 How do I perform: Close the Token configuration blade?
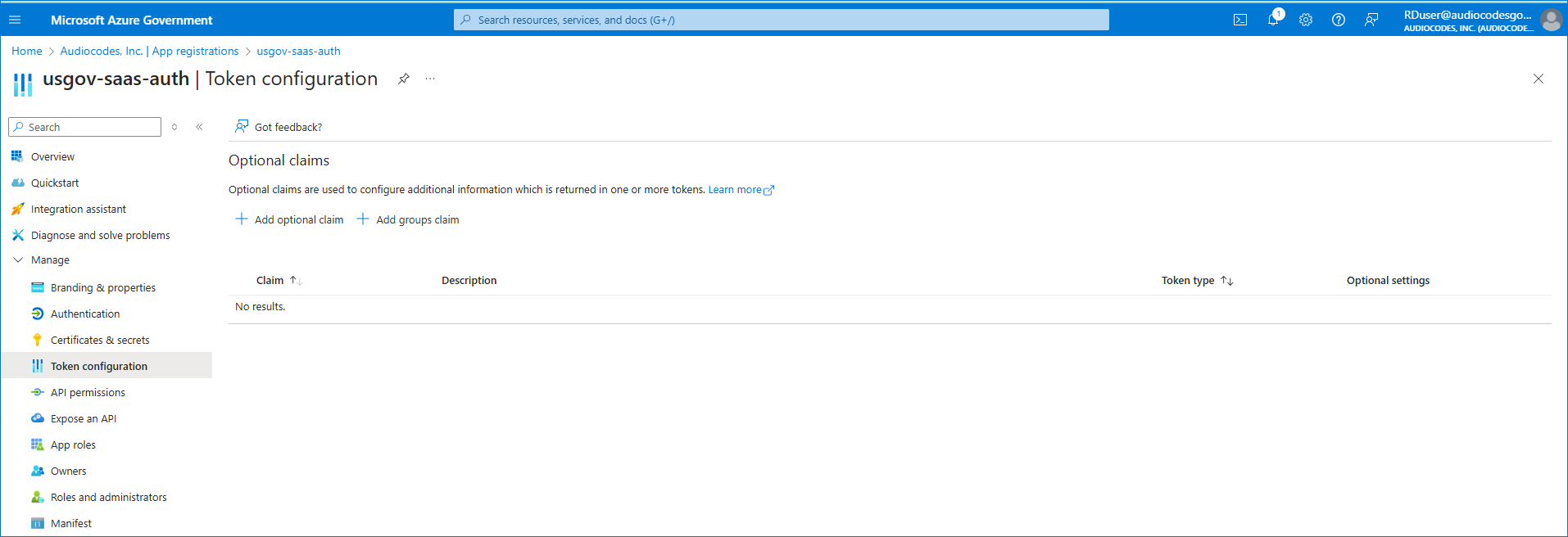click(1539, 79)
